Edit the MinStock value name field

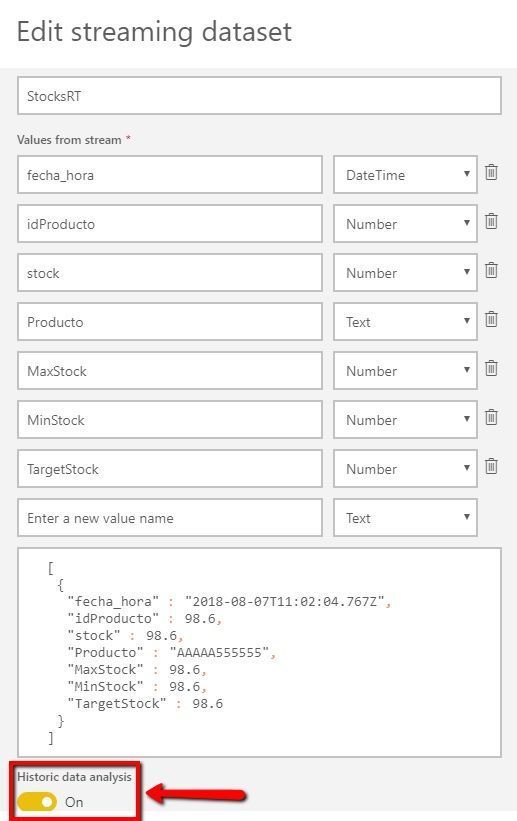tap(170, 419)
